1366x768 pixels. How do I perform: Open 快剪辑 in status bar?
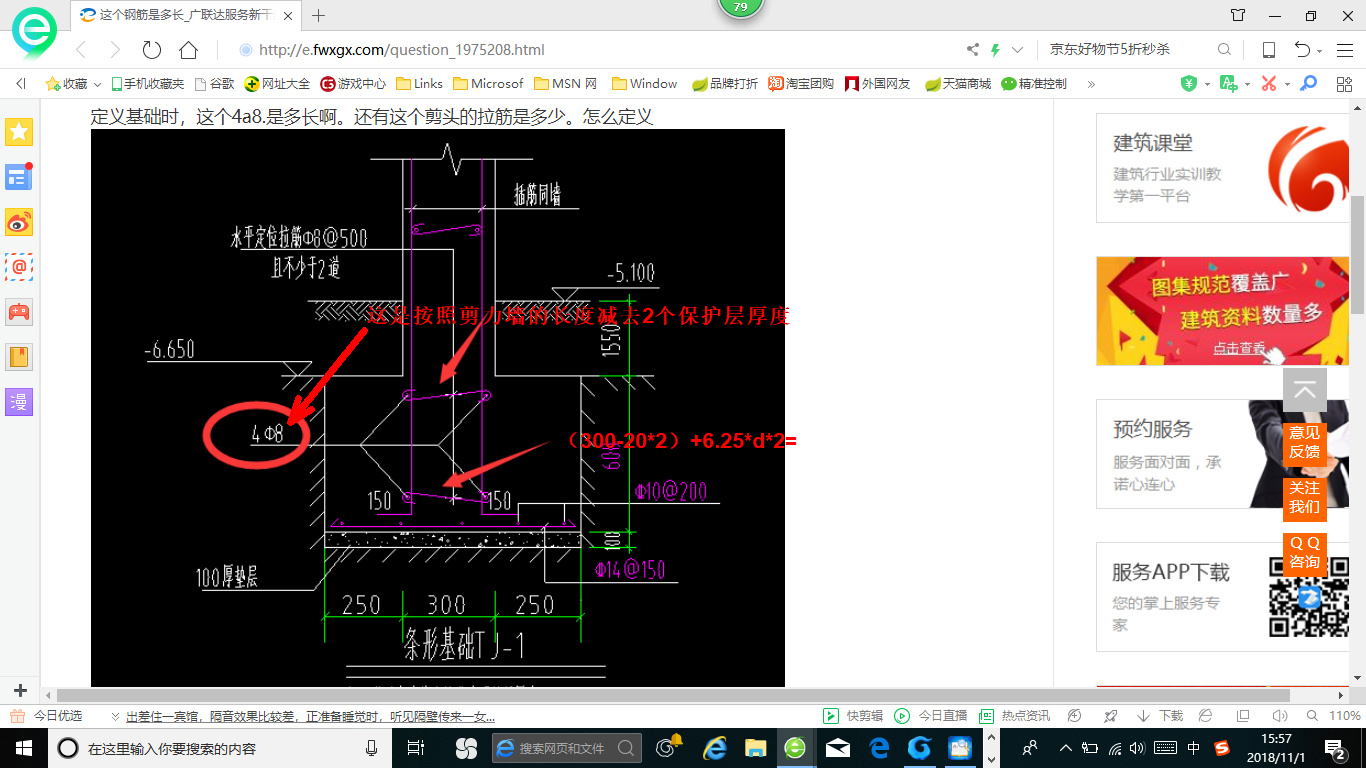853,716
